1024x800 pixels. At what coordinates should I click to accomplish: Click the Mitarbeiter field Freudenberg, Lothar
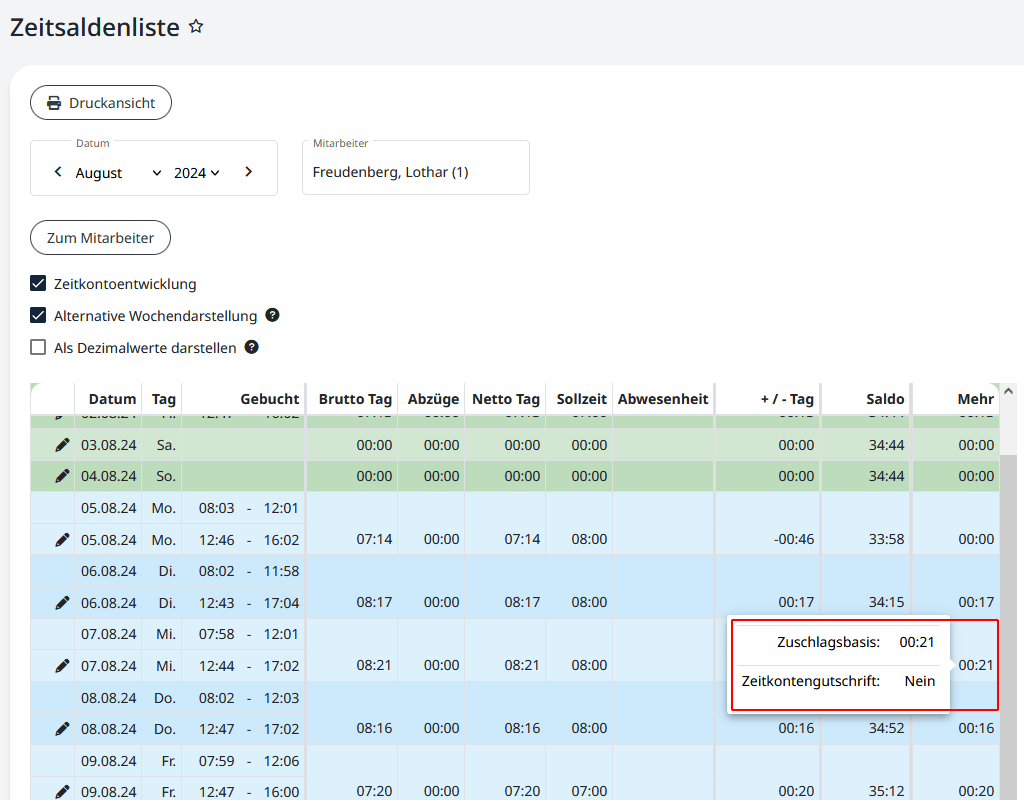(415, 172)
